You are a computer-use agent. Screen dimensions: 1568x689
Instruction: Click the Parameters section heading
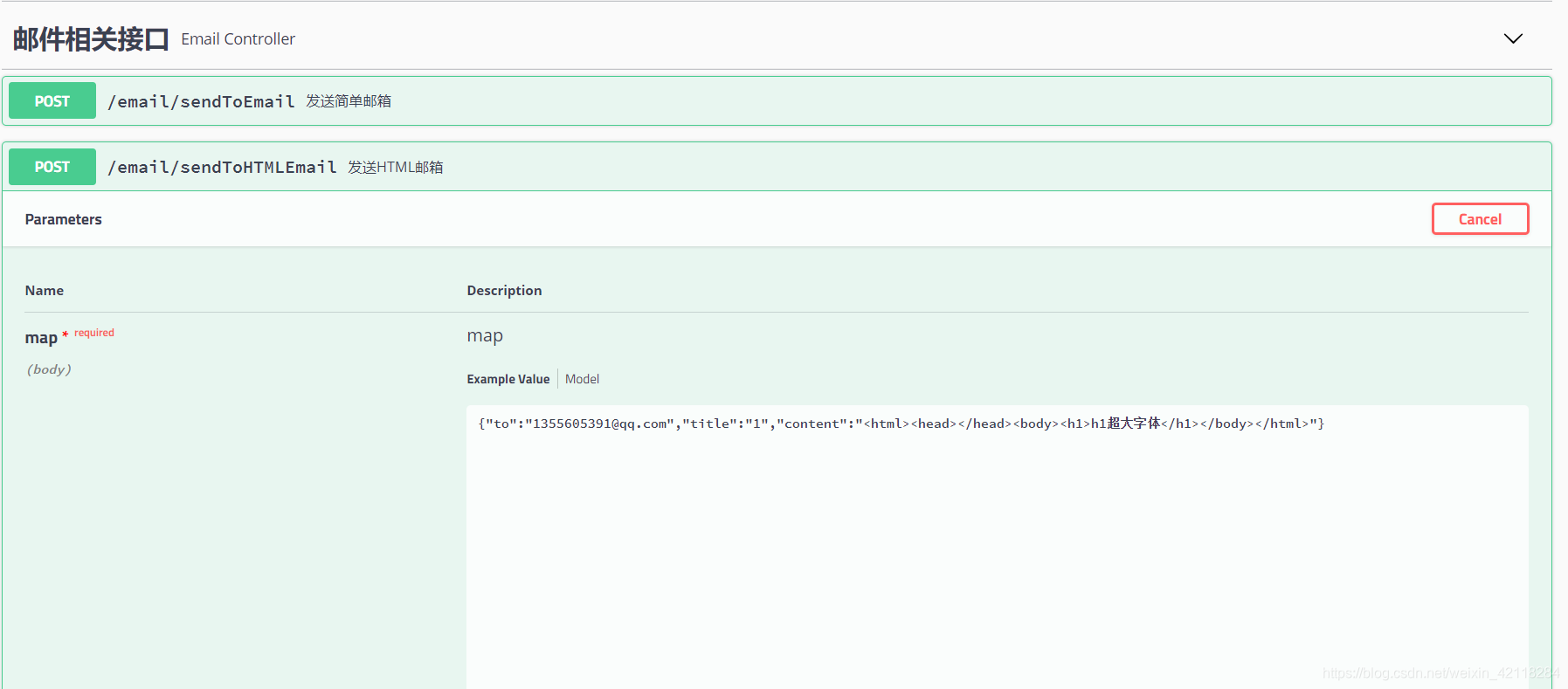pyautogui.click(x=64, y=219)
